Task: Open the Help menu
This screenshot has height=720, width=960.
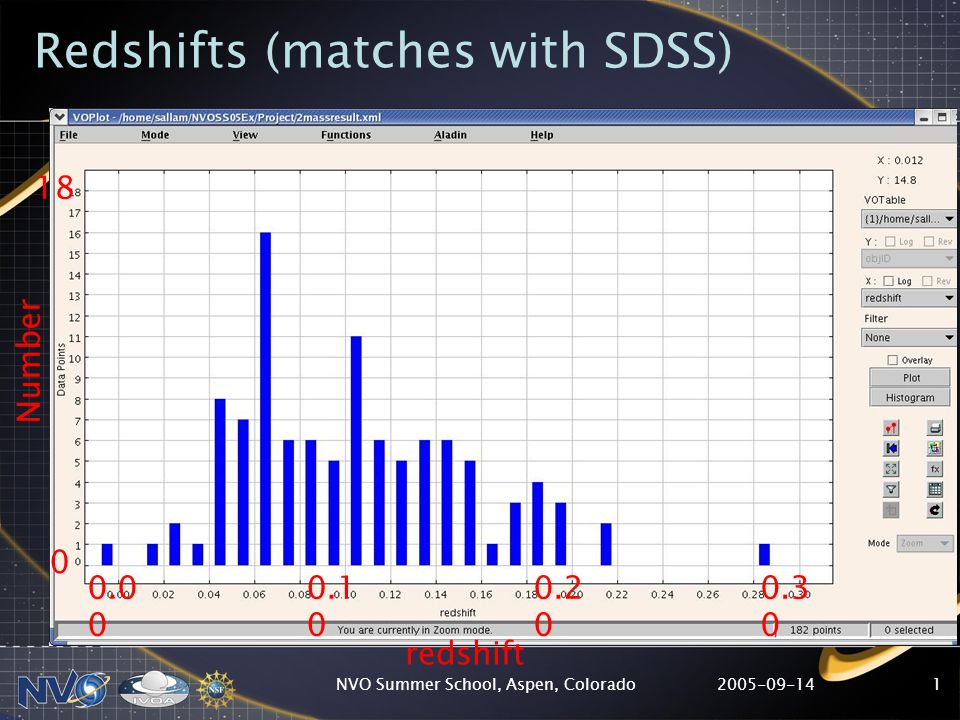Action: 542,135
